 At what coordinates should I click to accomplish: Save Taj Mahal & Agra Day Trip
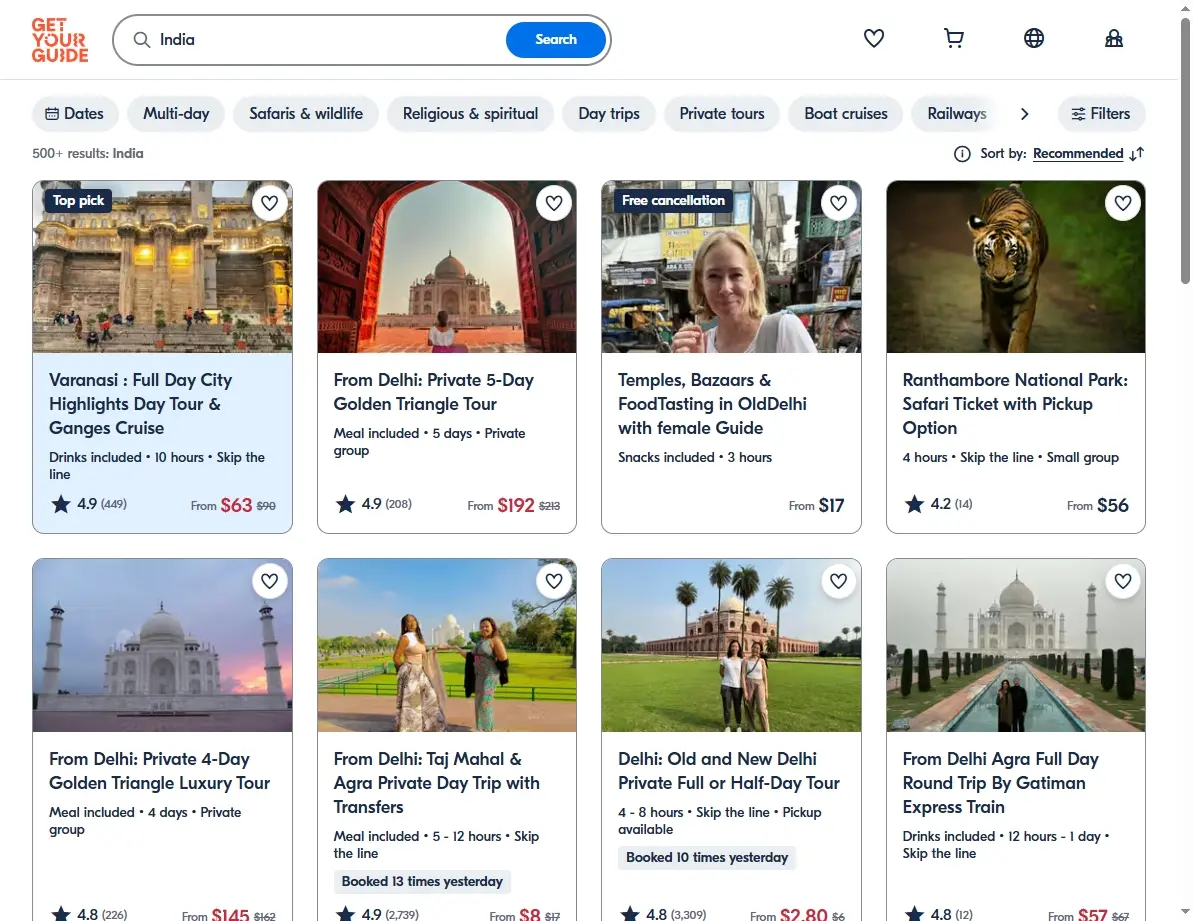pyautogui.click(x=554, y=581)
